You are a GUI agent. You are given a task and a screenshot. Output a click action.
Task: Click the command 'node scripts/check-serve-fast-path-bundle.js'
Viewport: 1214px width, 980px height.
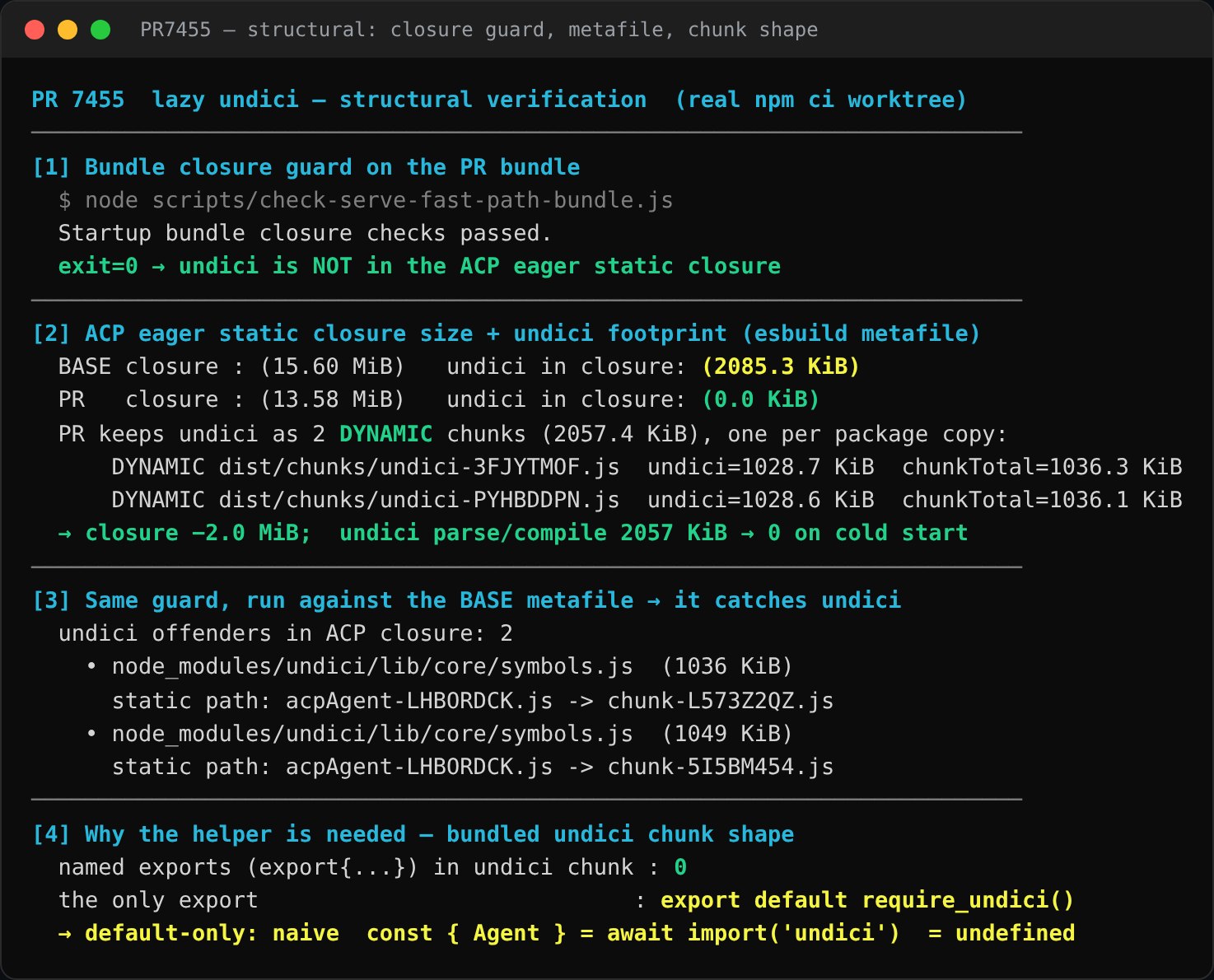(379, 200)
